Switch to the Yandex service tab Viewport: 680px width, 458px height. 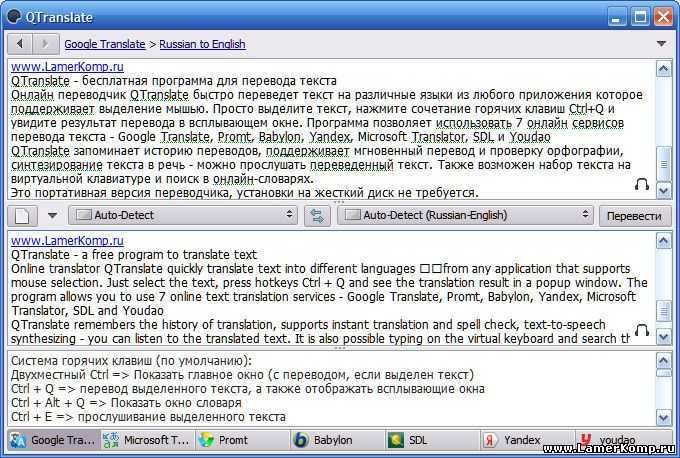point(527,440)
